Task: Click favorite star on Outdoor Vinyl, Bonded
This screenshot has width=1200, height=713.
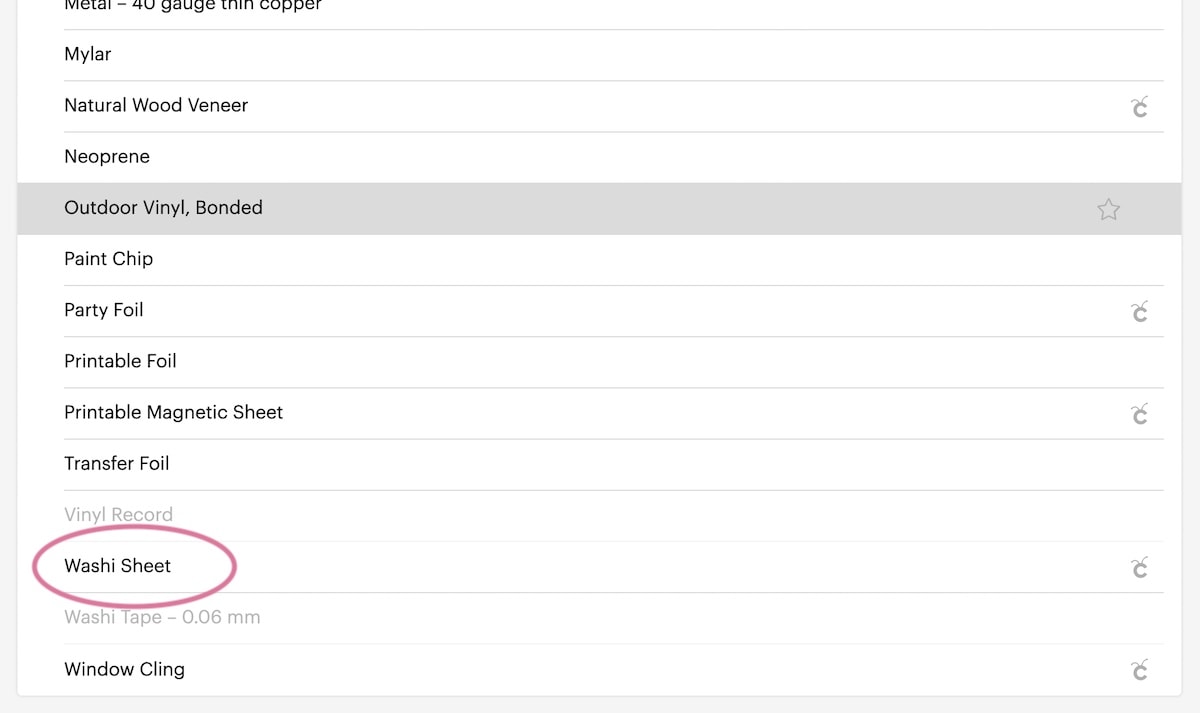Action: 1108,209
